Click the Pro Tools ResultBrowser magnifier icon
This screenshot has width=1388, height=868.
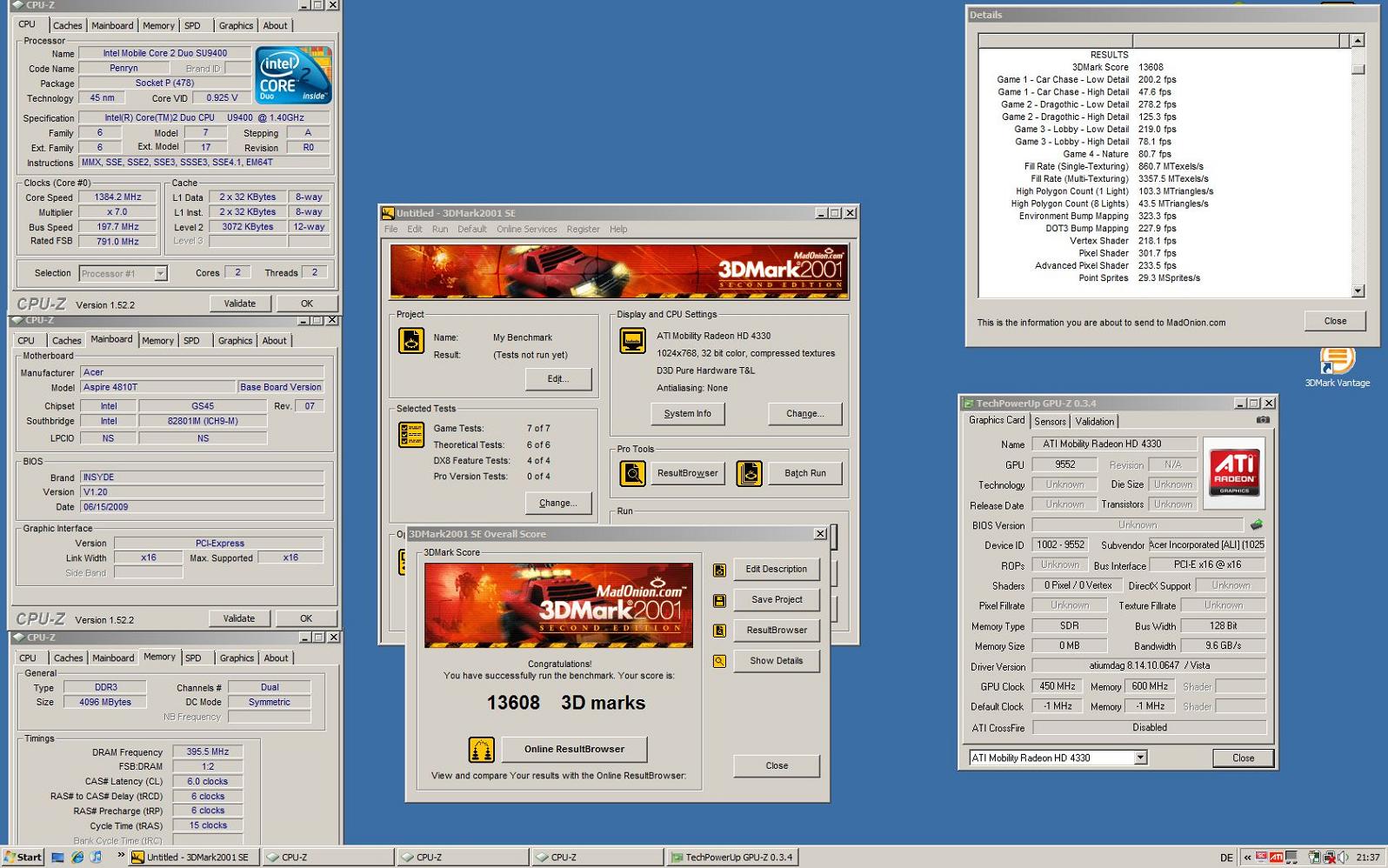click(632, 473)
